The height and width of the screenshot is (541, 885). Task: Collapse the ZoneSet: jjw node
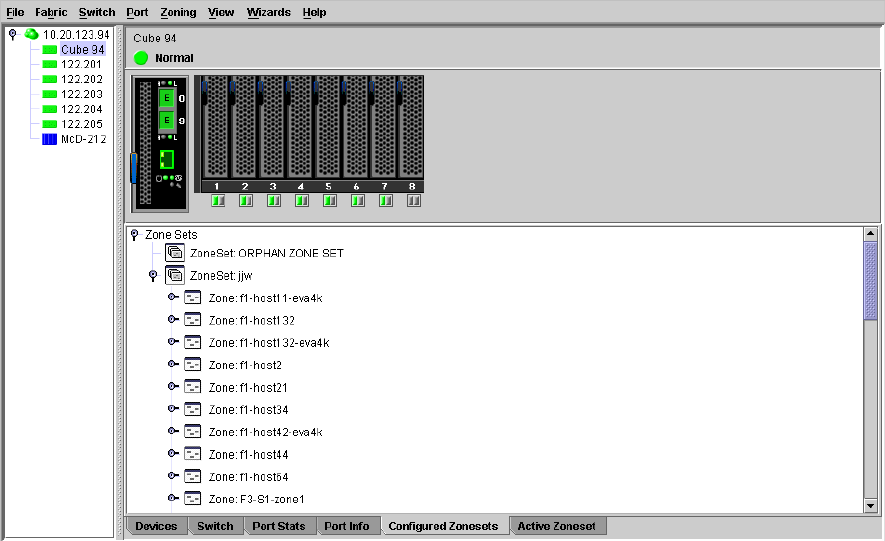[153, 275]
